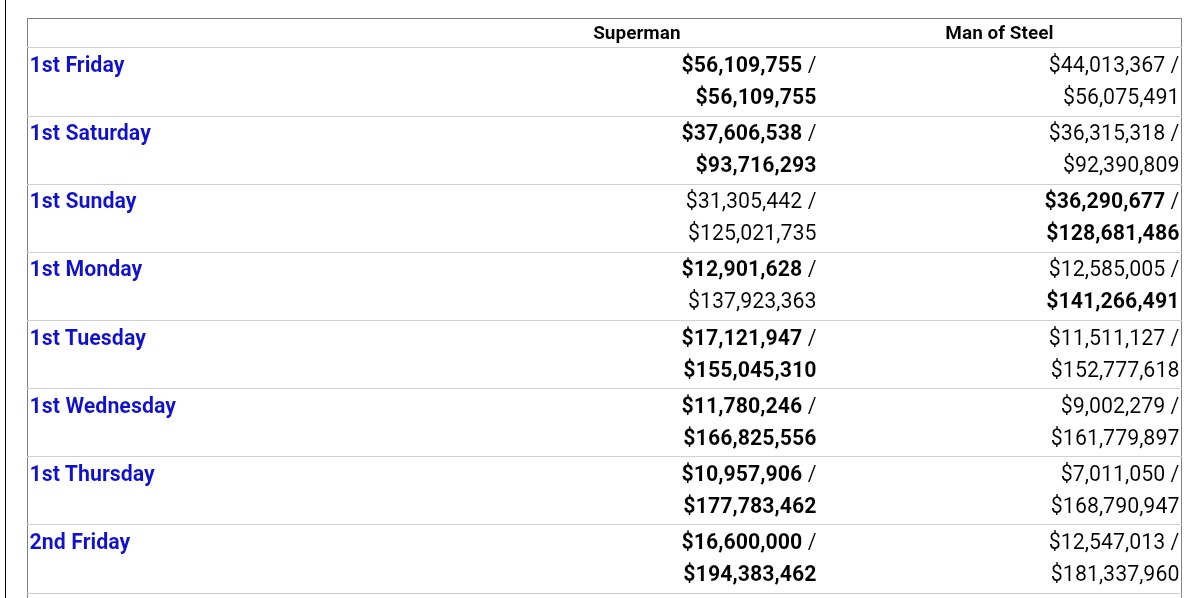Open the 1st Thursday link
The height and width of the screenshot is (598, 1200).
tap(92, 474)
